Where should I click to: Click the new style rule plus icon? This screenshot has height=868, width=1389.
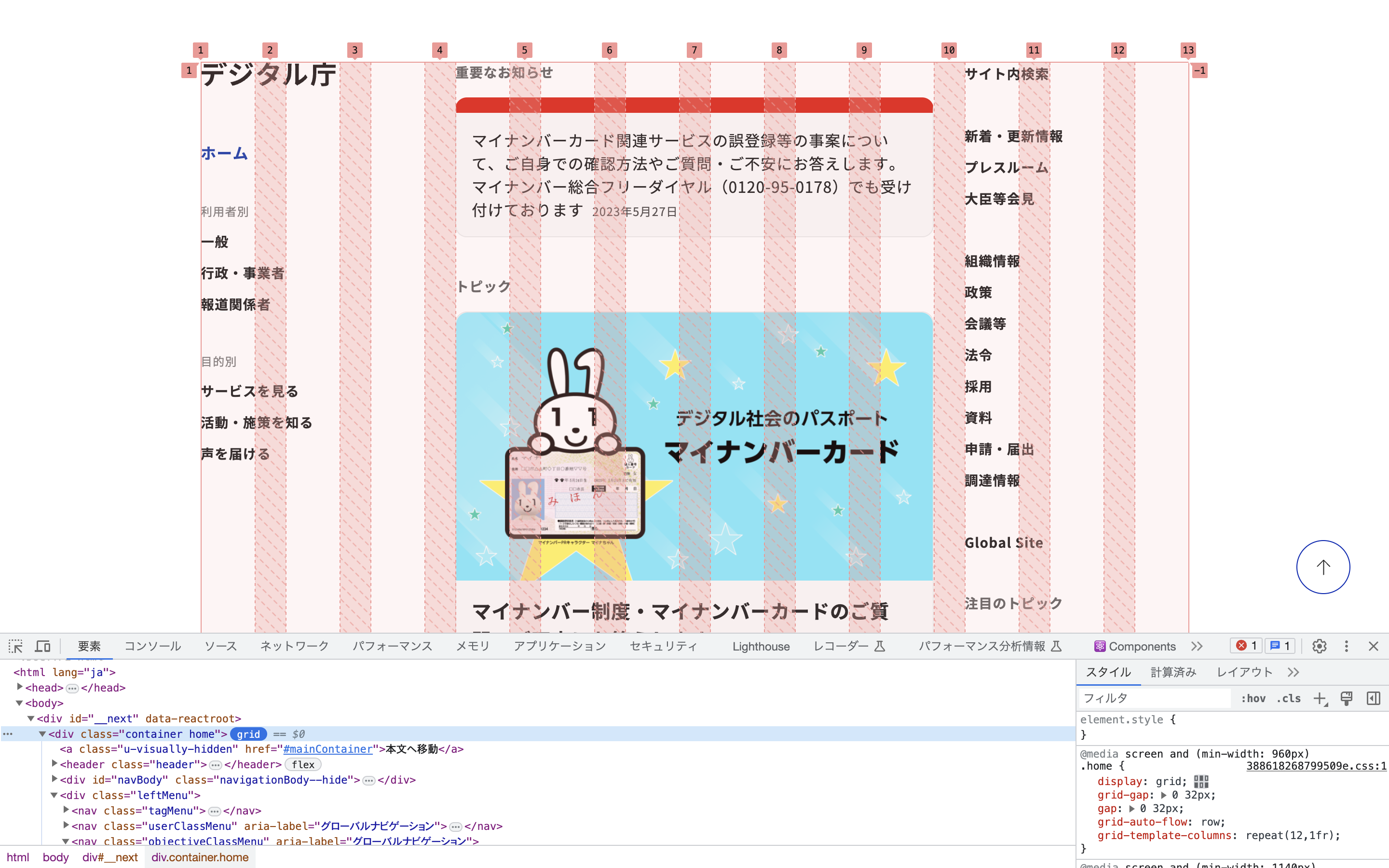pyautogui.click(x=1321, y=698)
